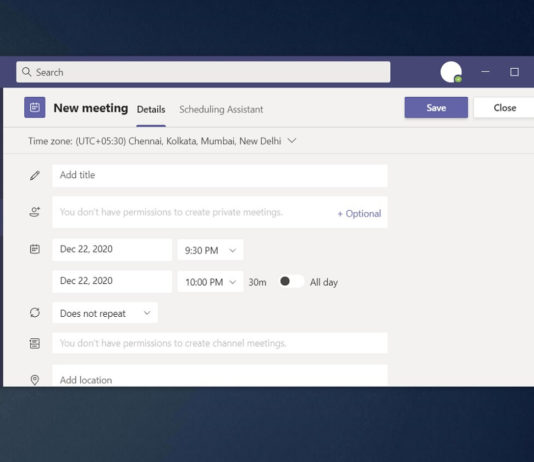Open the user profile avatar
534x462 pixels.
pyautogui.click(x=451, y=72)
